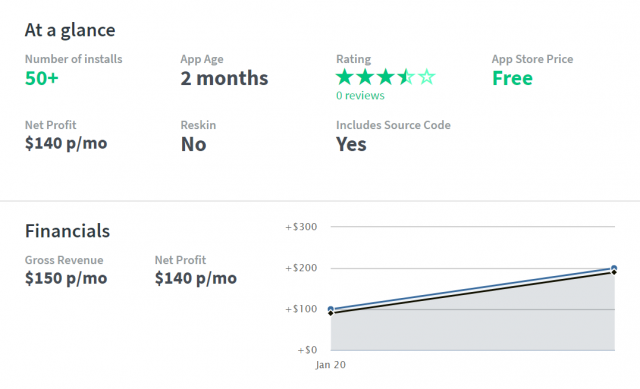
Task: Click the Financials section heading
Action: 67,231
